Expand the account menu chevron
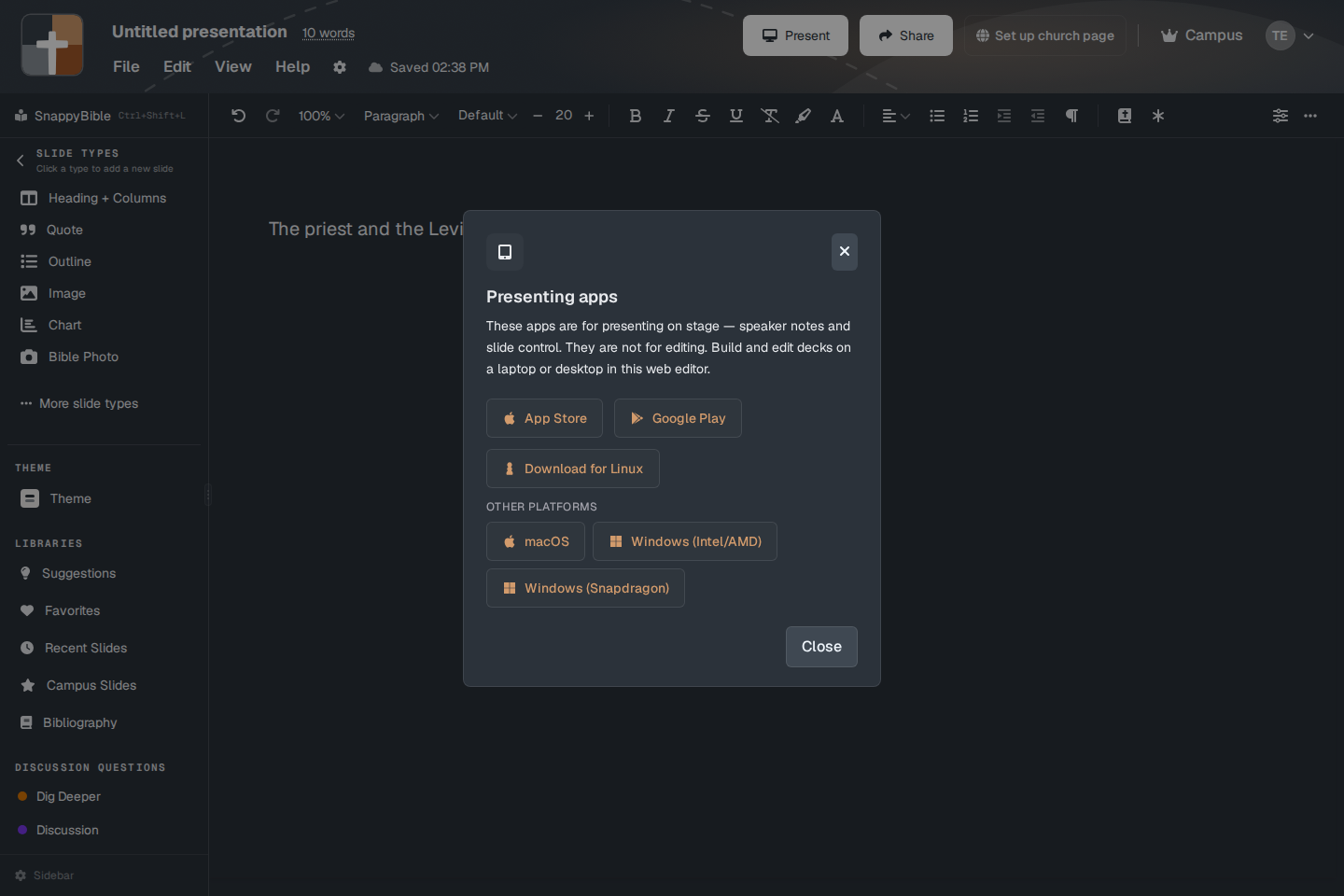 point(1309,36)
